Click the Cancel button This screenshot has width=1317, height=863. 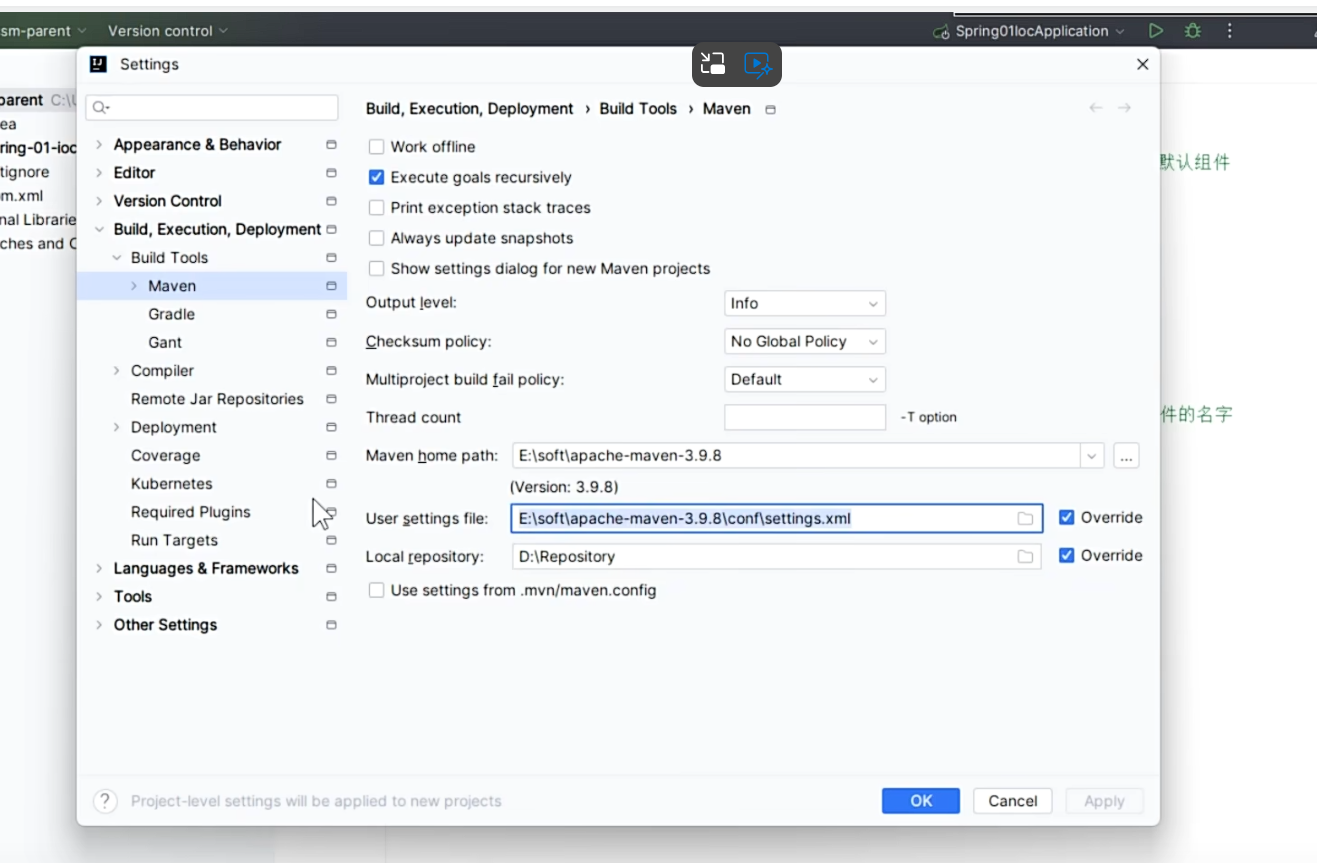1013,801
